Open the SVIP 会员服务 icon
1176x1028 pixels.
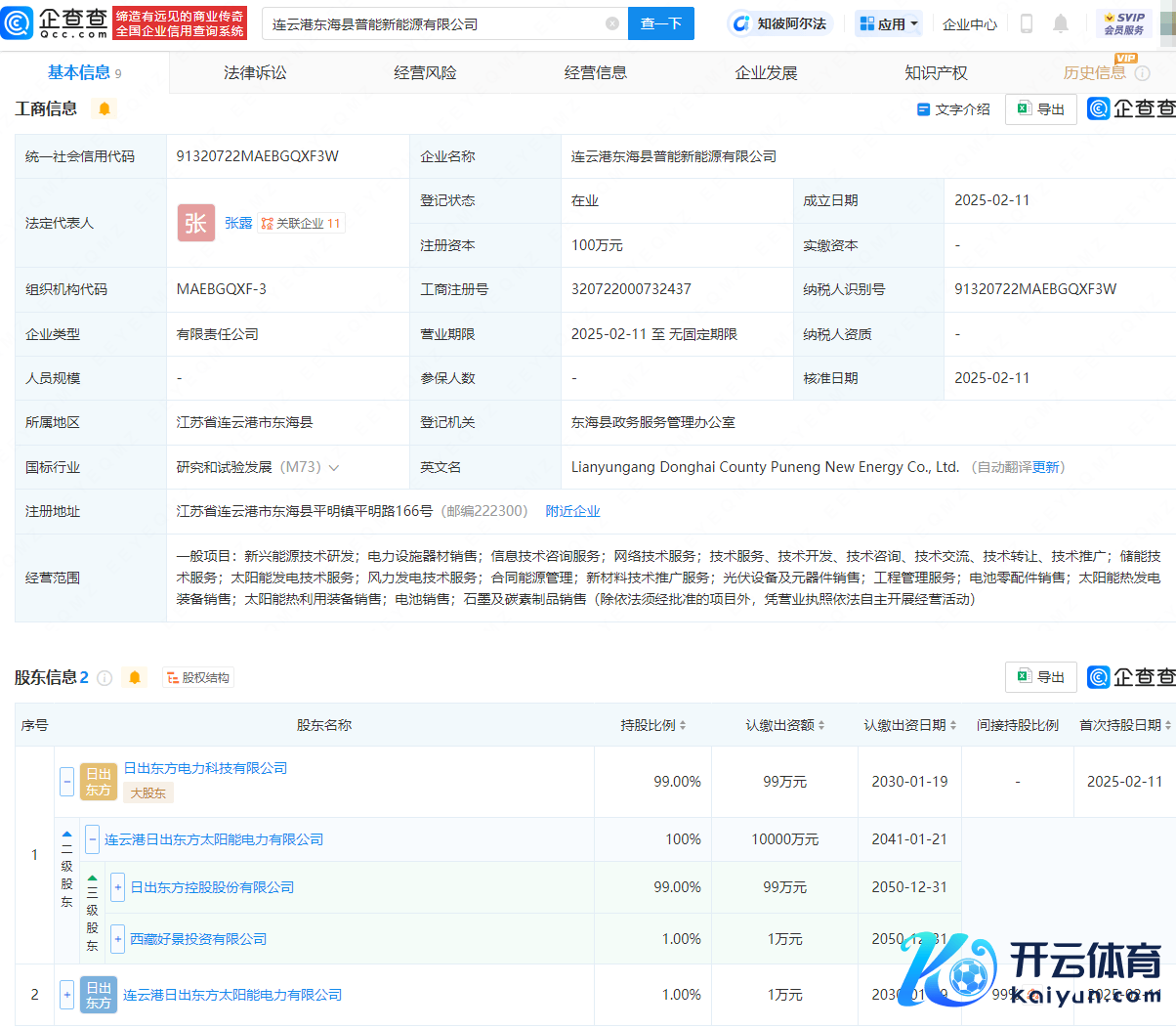(1124, 23)
